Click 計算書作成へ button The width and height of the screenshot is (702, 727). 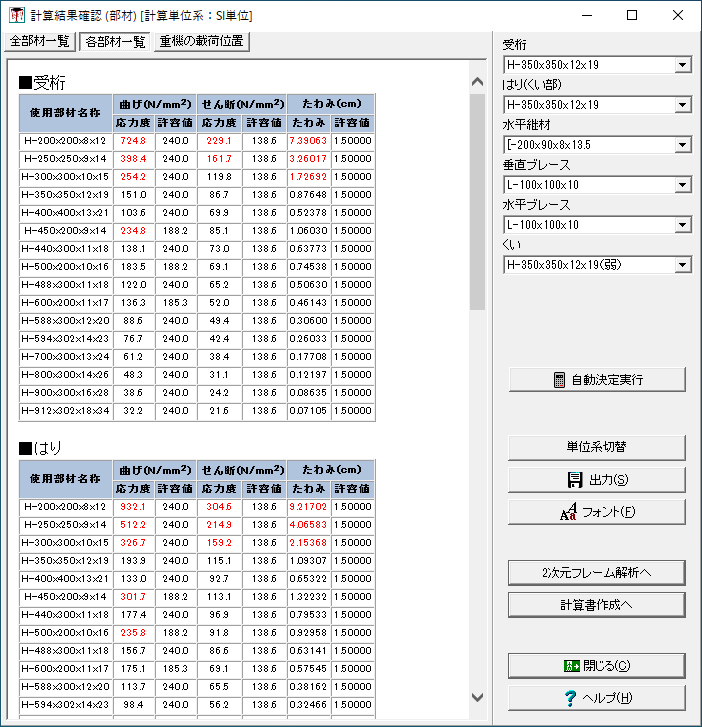[x=597, y=605]
